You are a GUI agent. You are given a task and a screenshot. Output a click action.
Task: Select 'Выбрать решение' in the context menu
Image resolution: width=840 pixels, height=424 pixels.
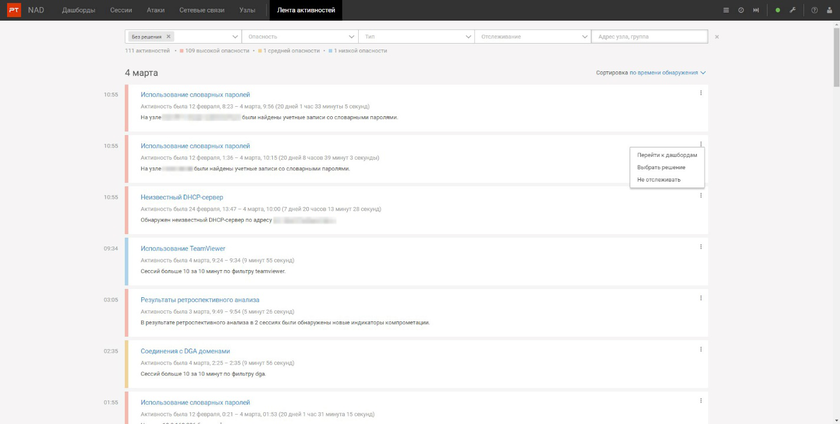tap(660, 167)
